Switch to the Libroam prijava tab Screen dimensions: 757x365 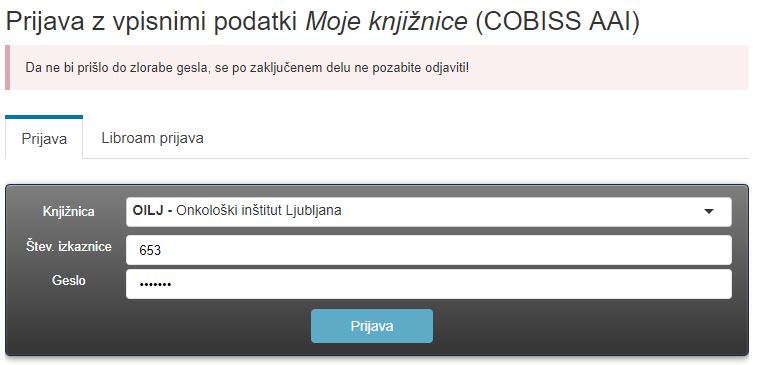click(152, 138)
